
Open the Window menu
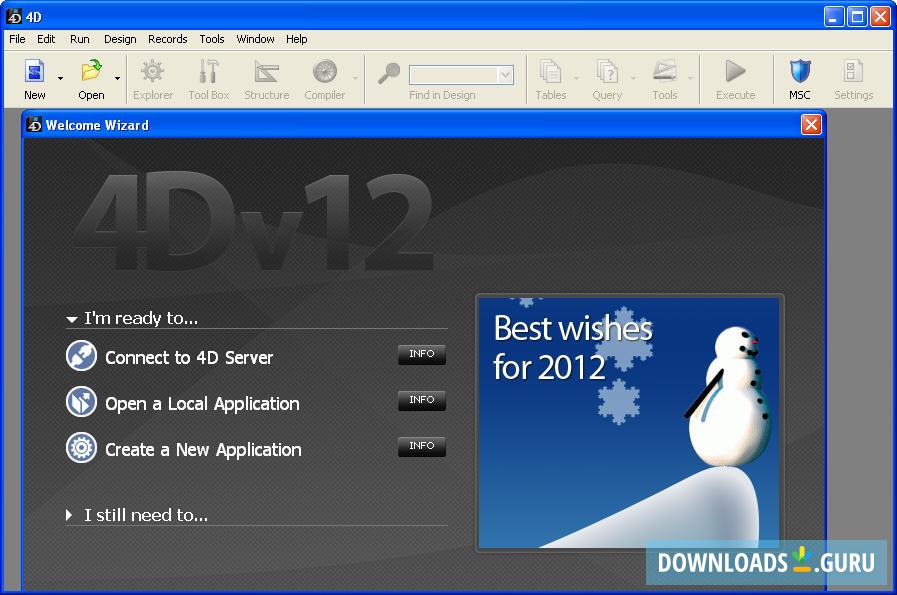click(255, 39)
